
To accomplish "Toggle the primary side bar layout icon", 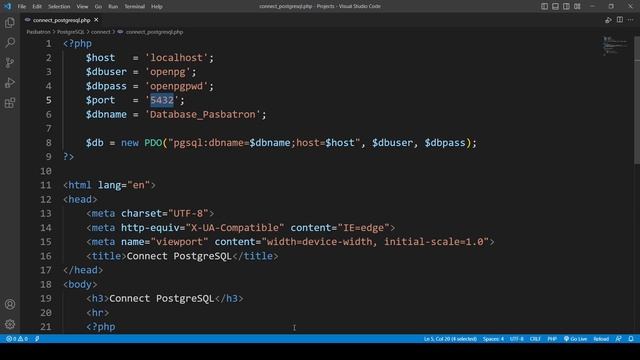I will (x=544, y=6).
